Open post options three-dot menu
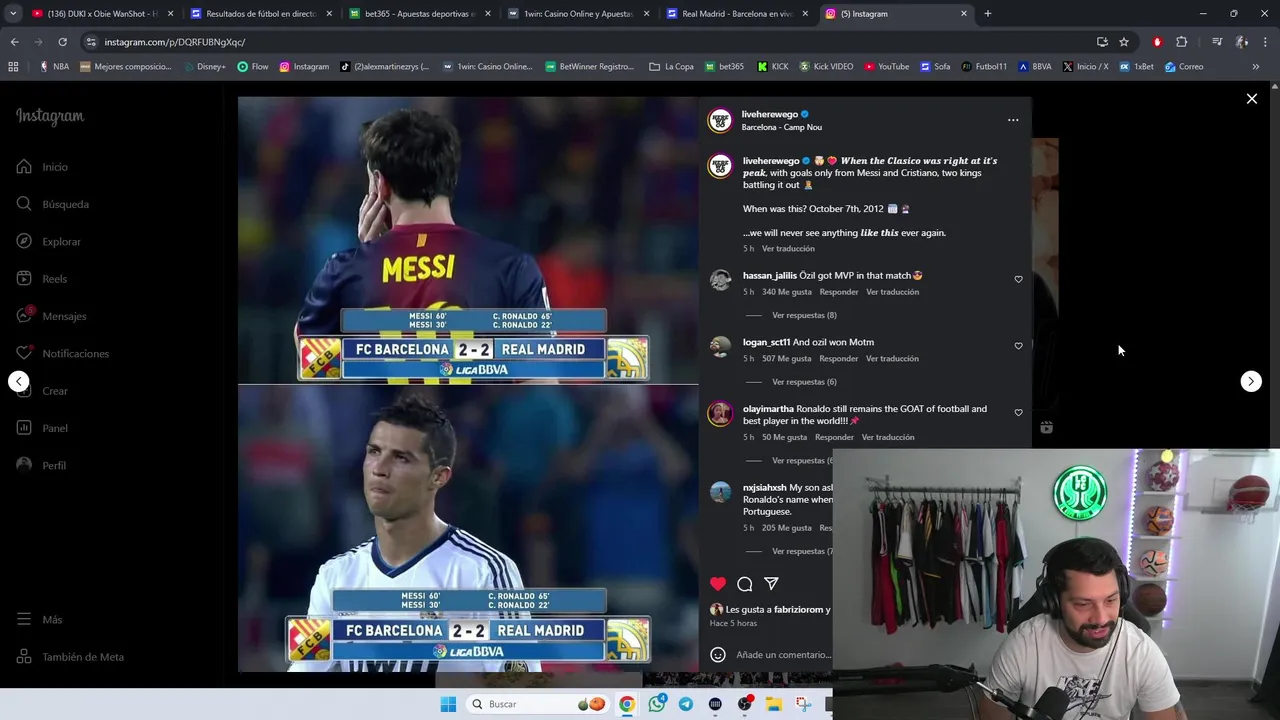This screenshot has width=1280, height=720. pyautogui.click(x=1013, y=120)
